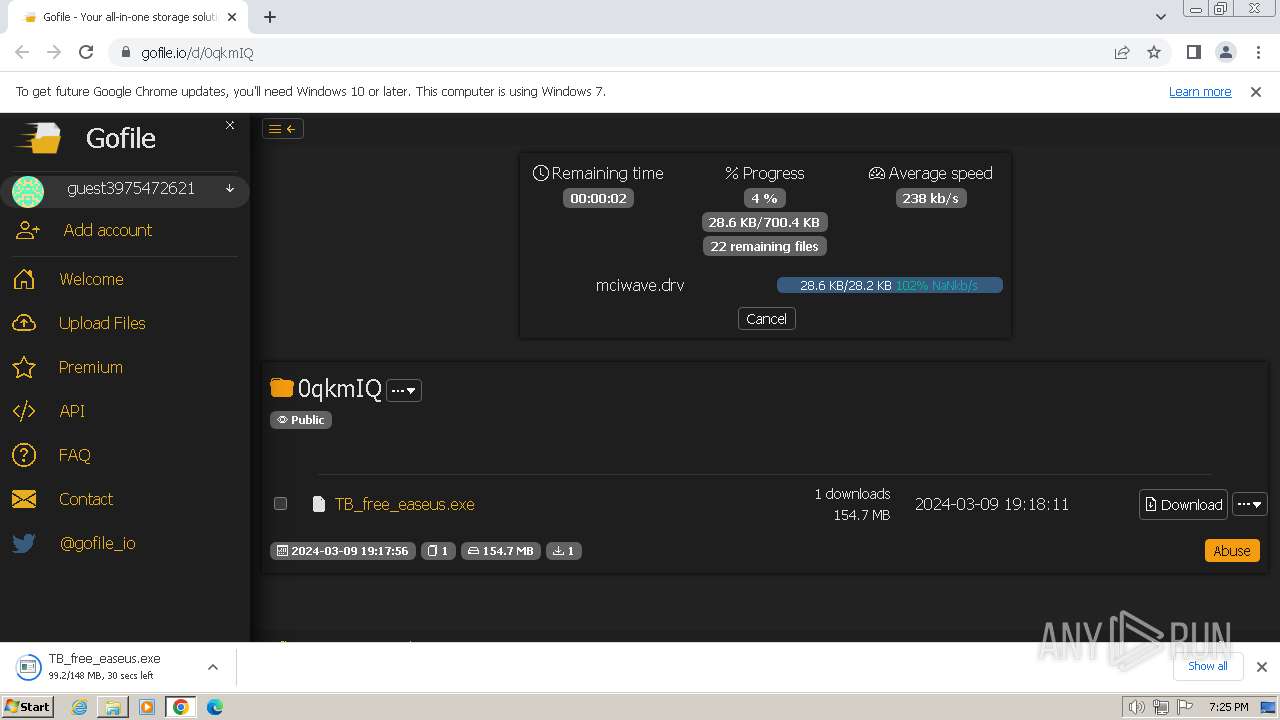
Task: Close the downloads shelf
Action: [x=1262, y=667]
